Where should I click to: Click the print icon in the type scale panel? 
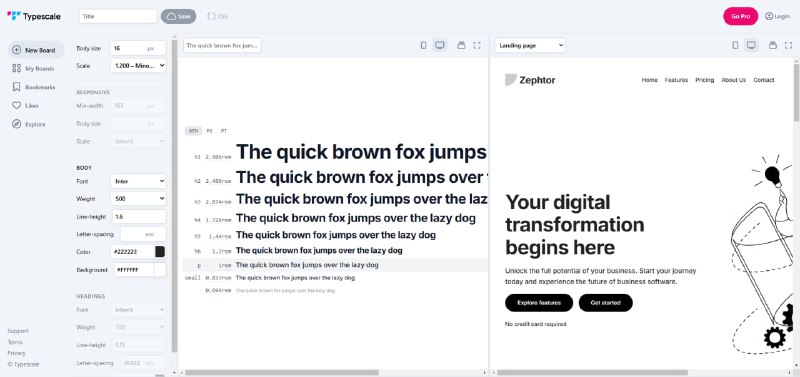coord(461,45)
